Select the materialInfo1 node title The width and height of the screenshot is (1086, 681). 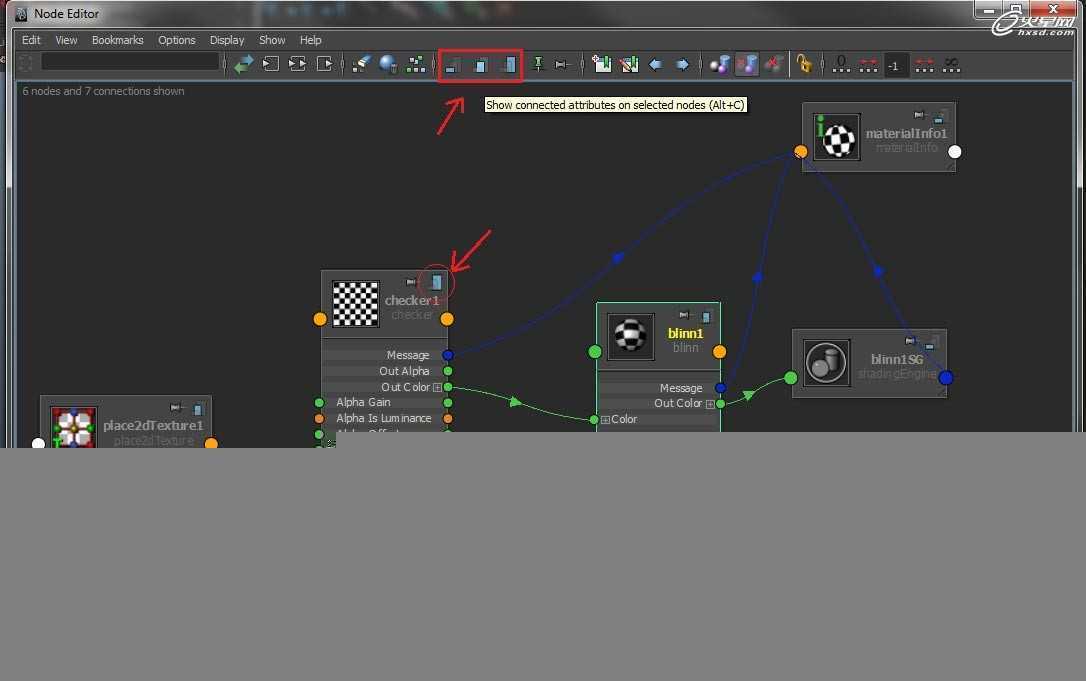(906, 133)
